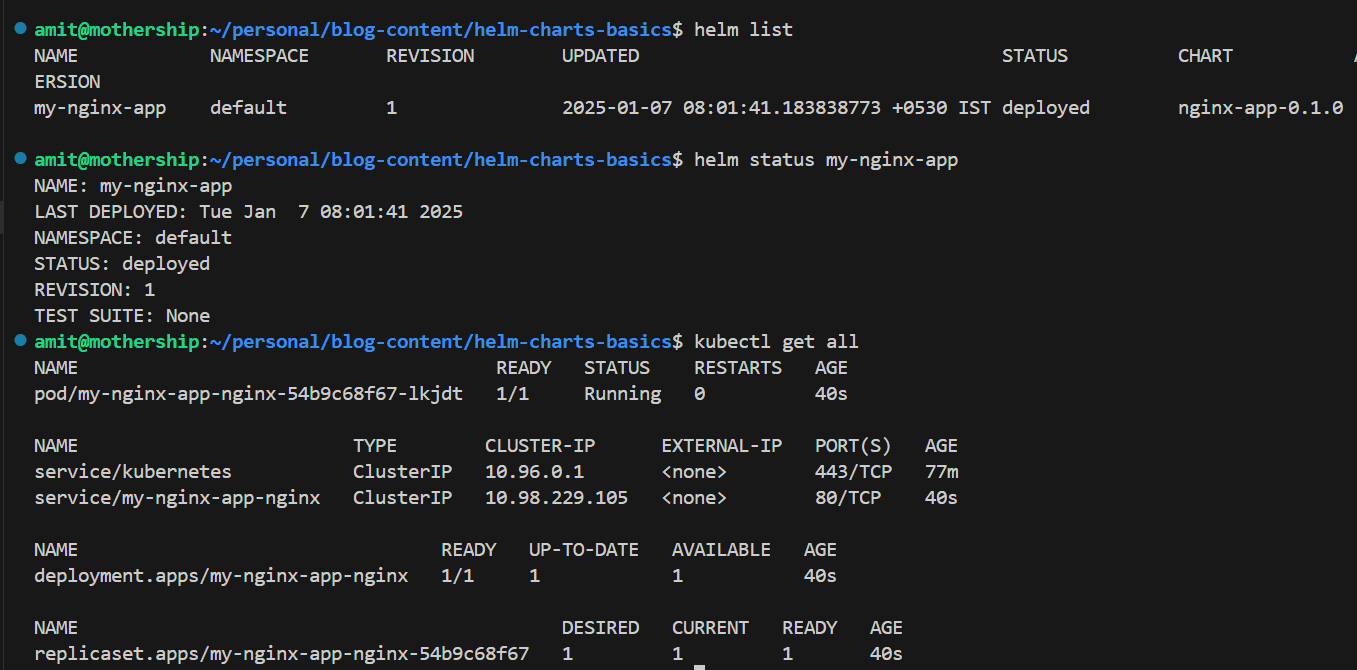Click the 'helm status my-nginx-app' command text
Viewport: 1357px width, 670px height.
[826, 160]
